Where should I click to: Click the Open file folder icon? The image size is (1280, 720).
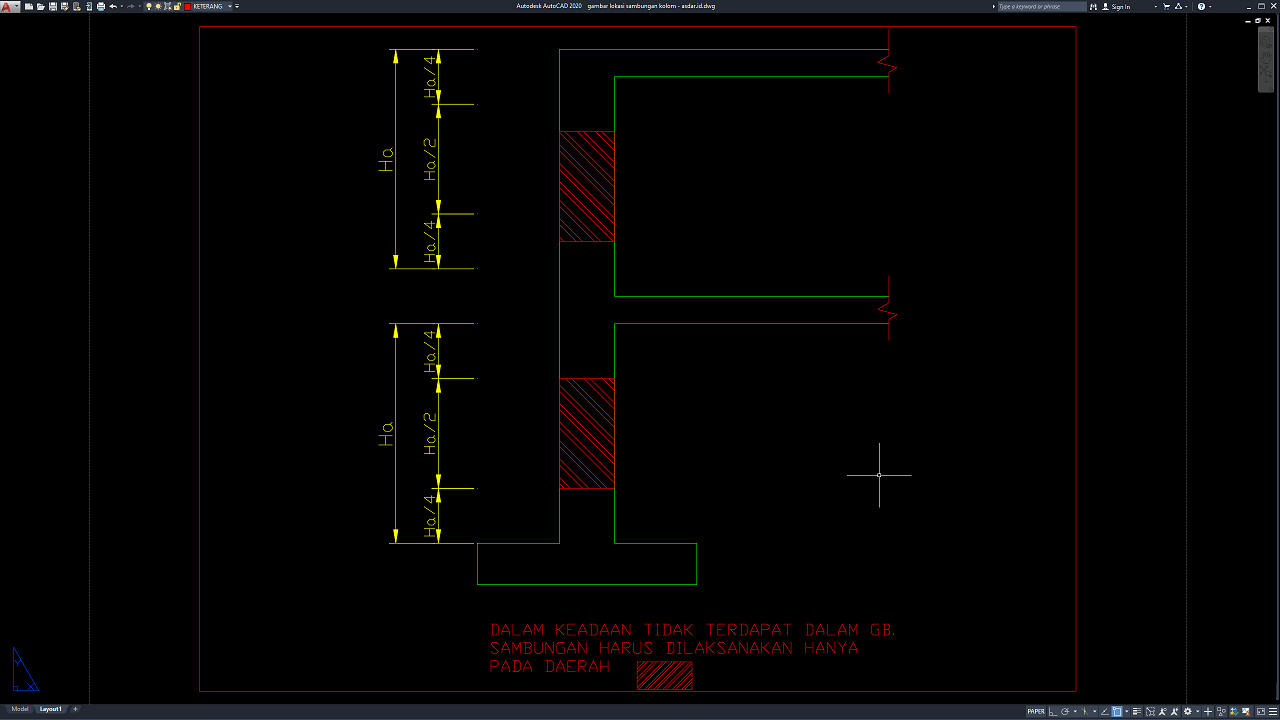40,6
